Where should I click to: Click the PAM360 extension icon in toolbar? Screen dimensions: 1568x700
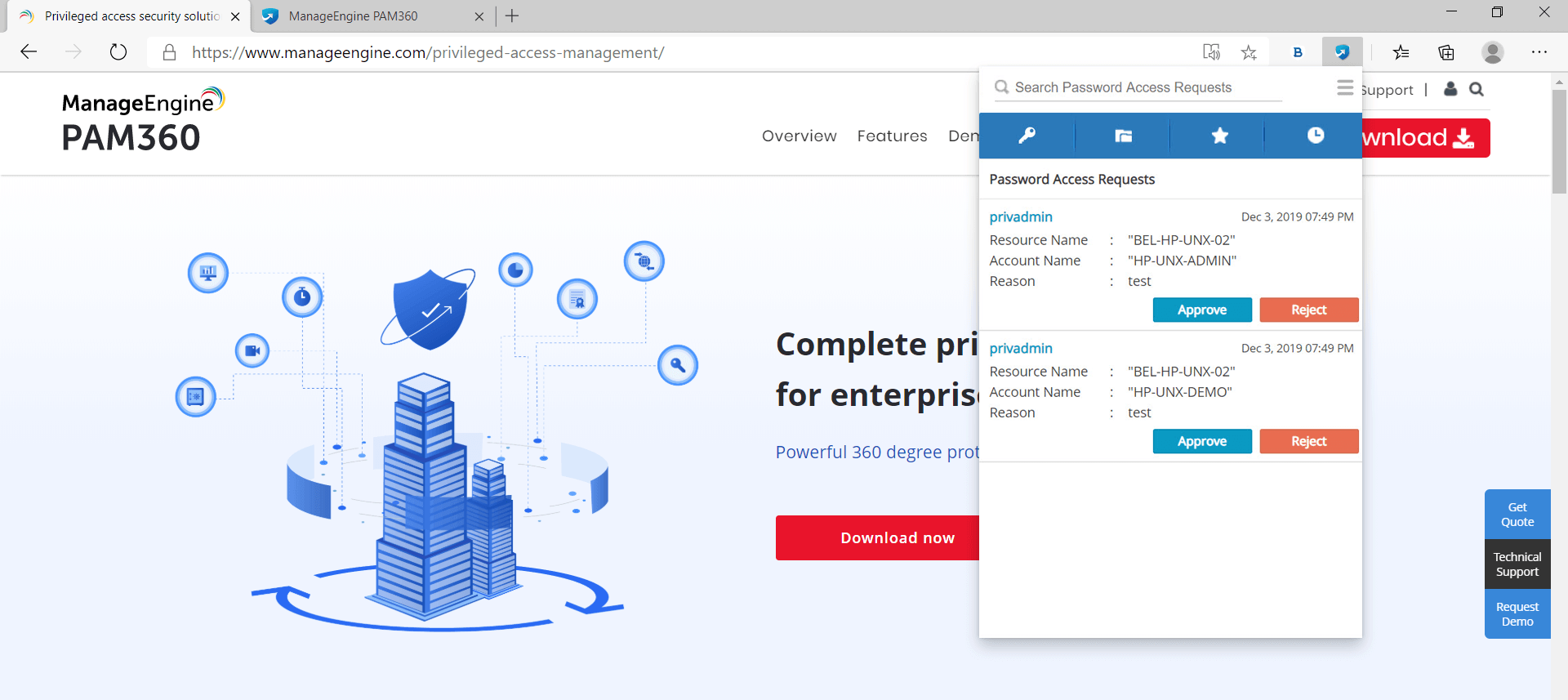click(1342, 52)
